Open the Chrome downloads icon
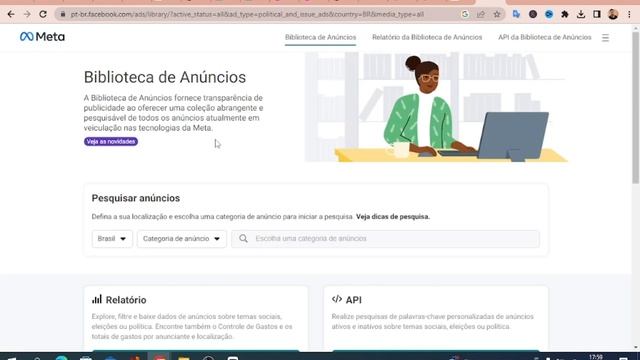Viewport: 640px width, 360px height. pos(581,14)
